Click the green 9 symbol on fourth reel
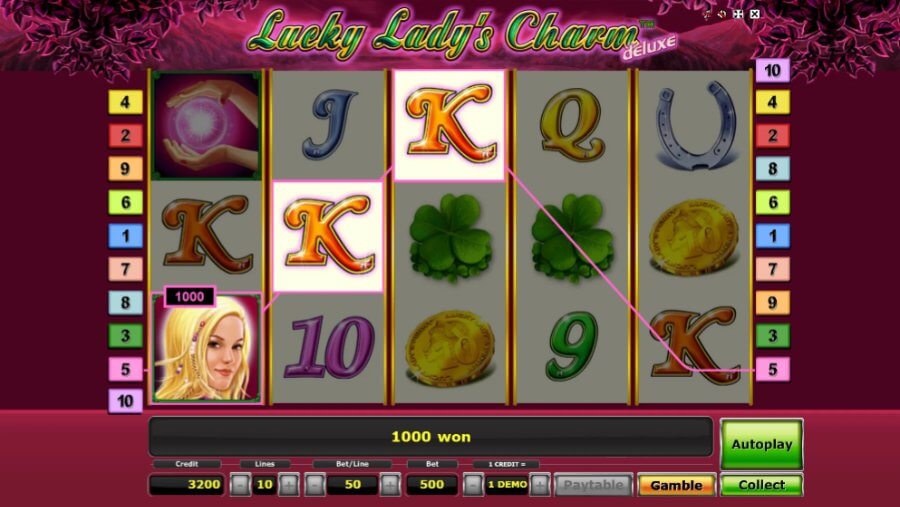The height and width of the screenshot is (507, 900). coord(572,346)
